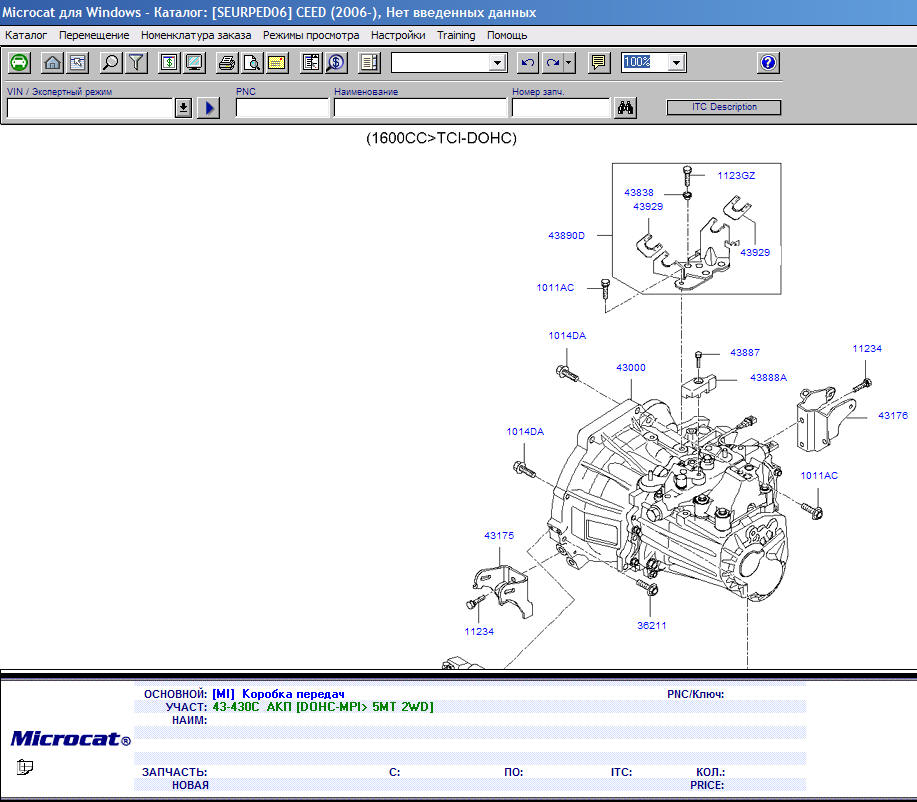Open the section index map icon
The width and height of the screenshot is (917, 802).
click(x=78, y=63)
